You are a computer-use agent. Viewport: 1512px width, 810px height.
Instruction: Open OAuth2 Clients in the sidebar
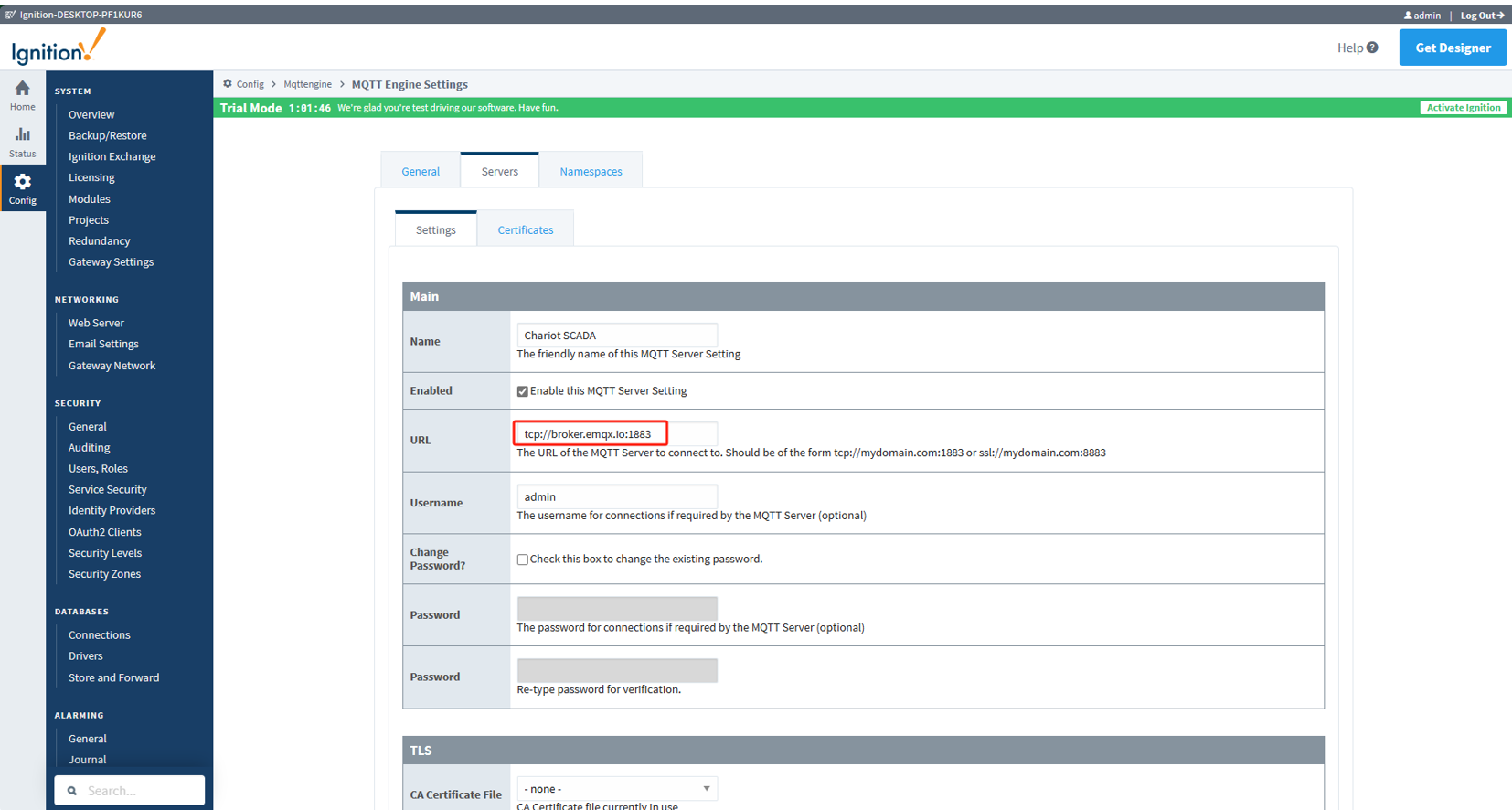coord(105,532)
